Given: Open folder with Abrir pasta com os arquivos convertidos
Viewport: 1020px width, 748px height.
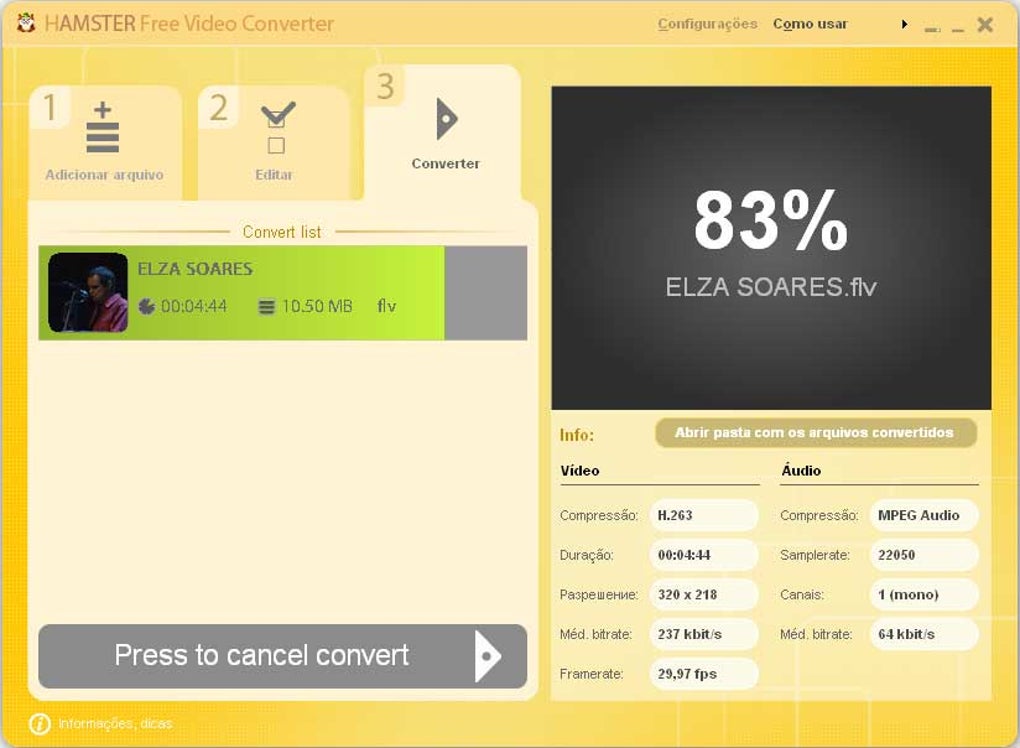Looking at the screenshot, I should tap(816, 433).
